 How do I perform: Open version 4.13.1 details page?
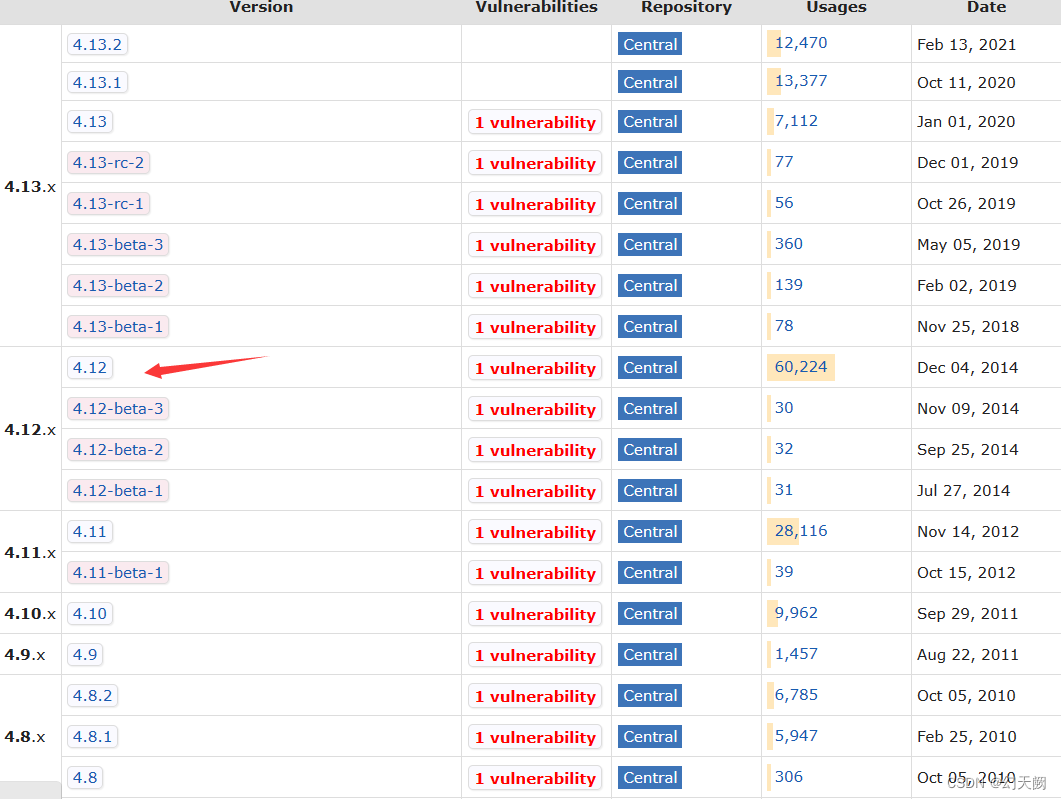[97, 82]
